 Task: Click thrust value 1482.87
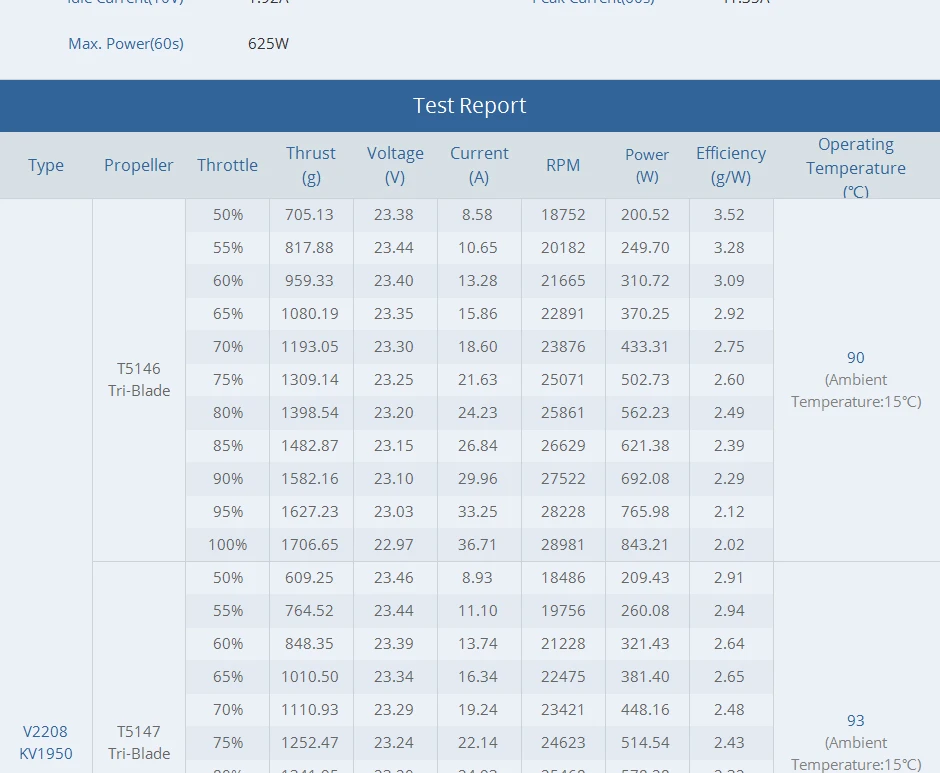coord(309,446)
